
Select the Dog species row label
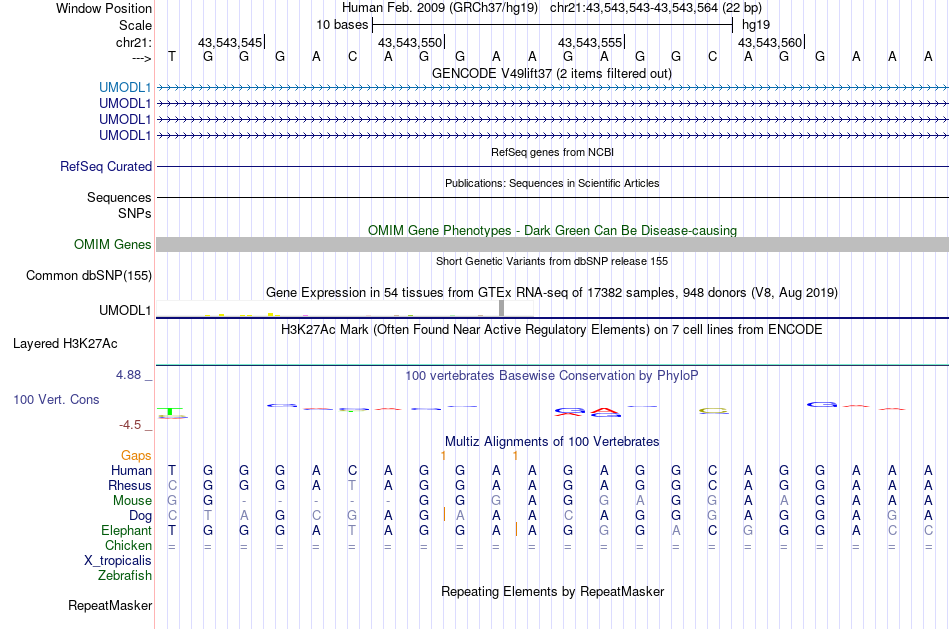tap(141, 516)
